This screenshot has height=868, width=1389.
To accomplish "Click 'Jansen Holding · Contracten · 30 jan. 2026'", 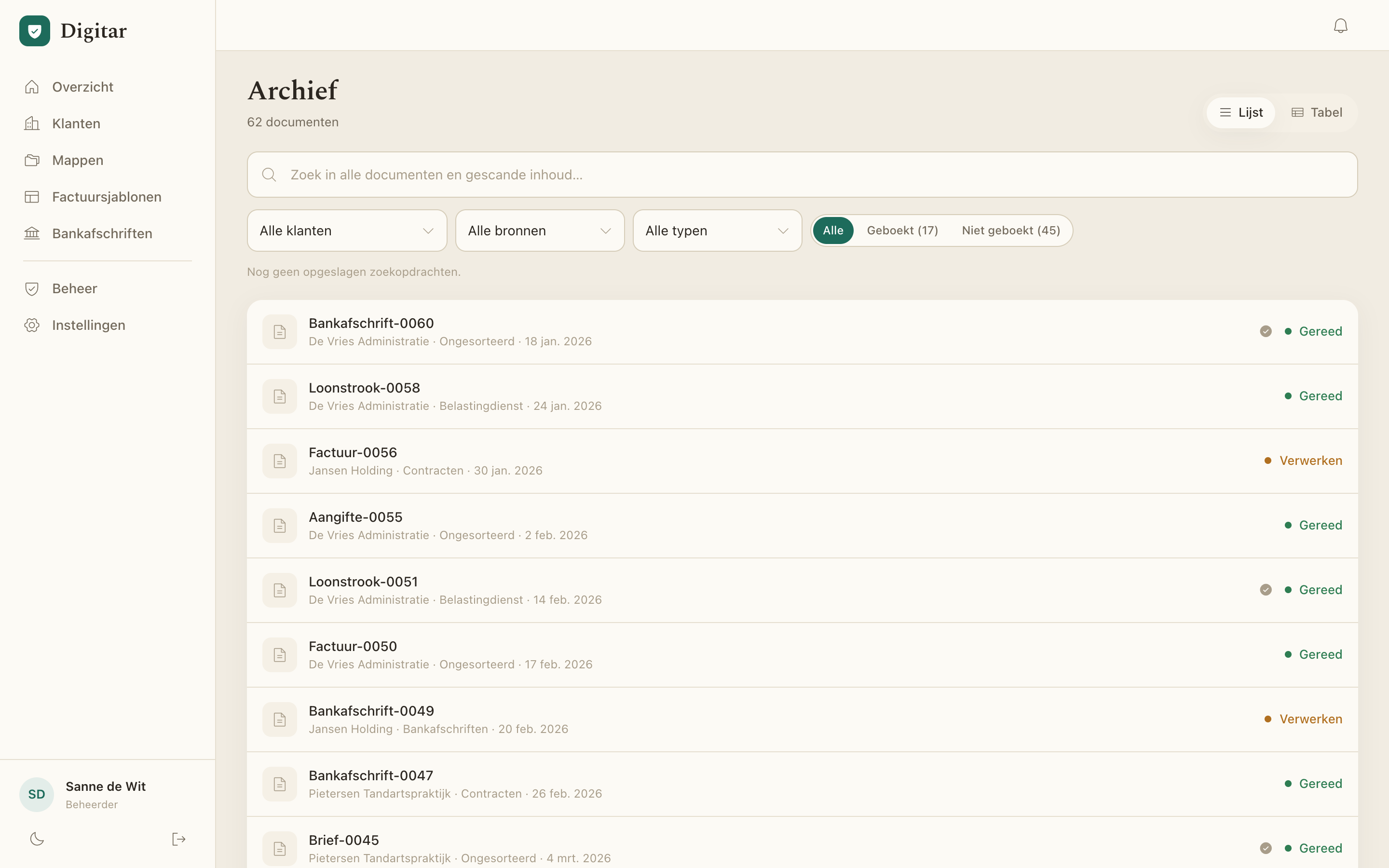I will (425, 471).
